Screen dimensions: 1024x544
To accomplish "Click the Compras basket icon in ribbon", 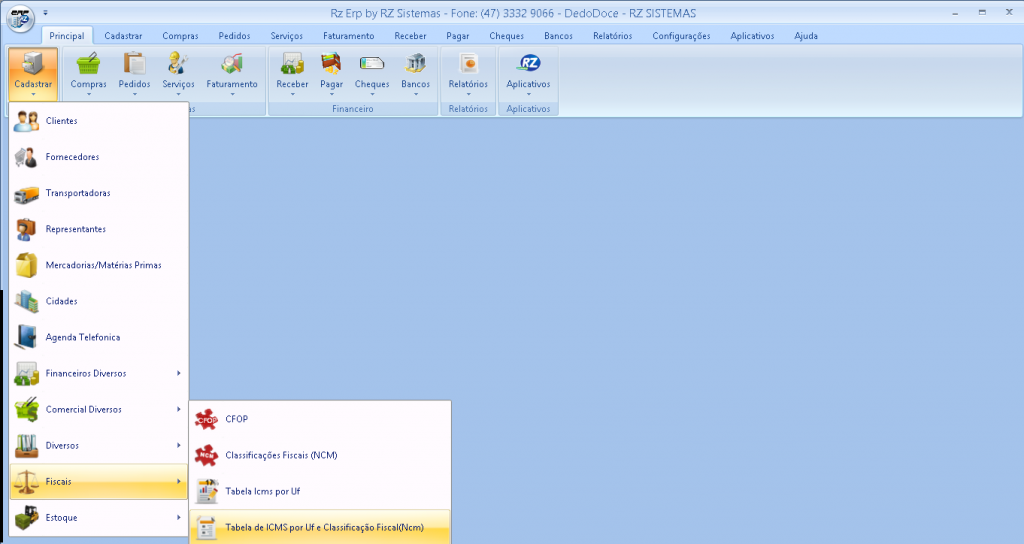I will [88, 65].
